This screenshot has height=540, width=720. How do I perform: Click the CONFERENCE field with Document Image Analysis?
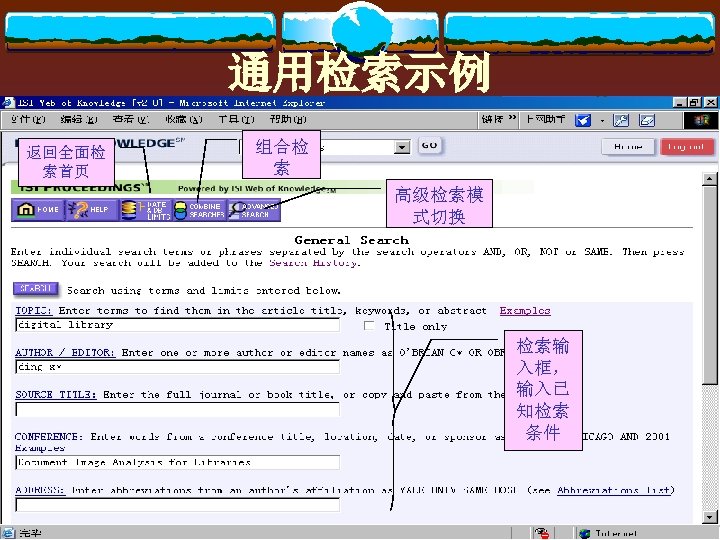pos(178,462)
